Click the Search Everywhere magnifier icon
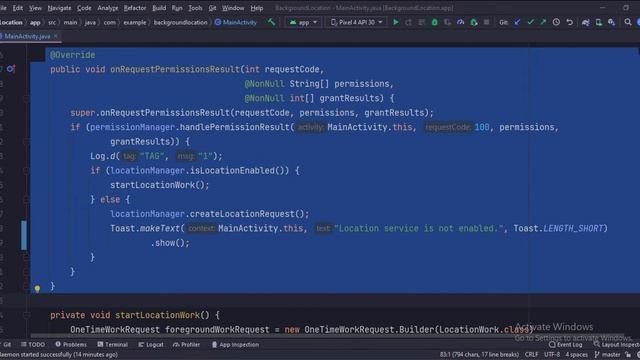This screenshot has width=640, height=360. point(627,22)
